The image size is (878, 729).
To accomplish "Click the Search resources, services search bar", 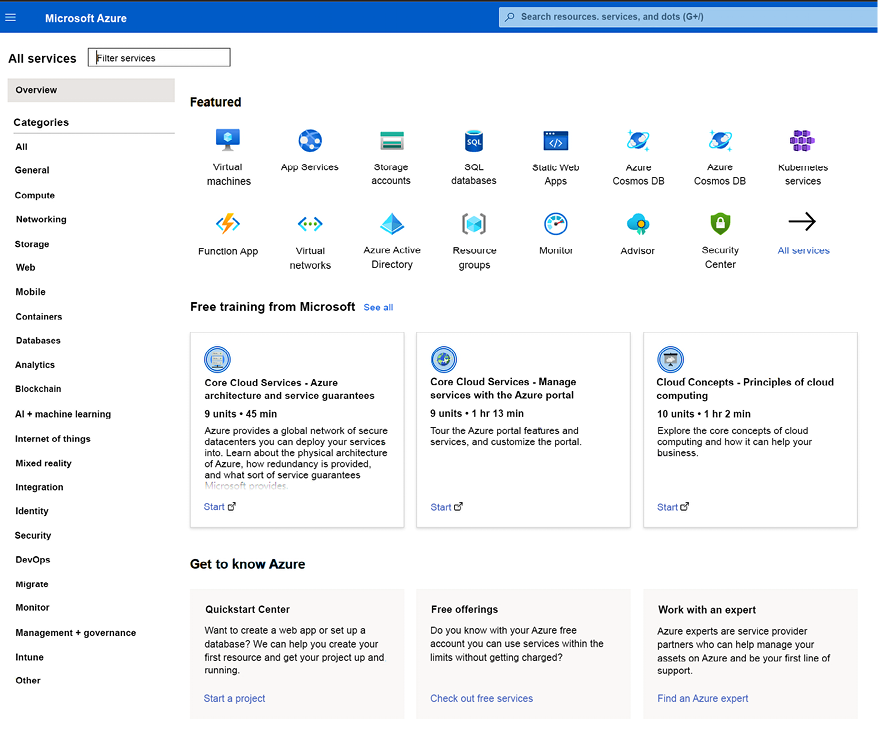I will pyautogui.click(x=688, y=17).
